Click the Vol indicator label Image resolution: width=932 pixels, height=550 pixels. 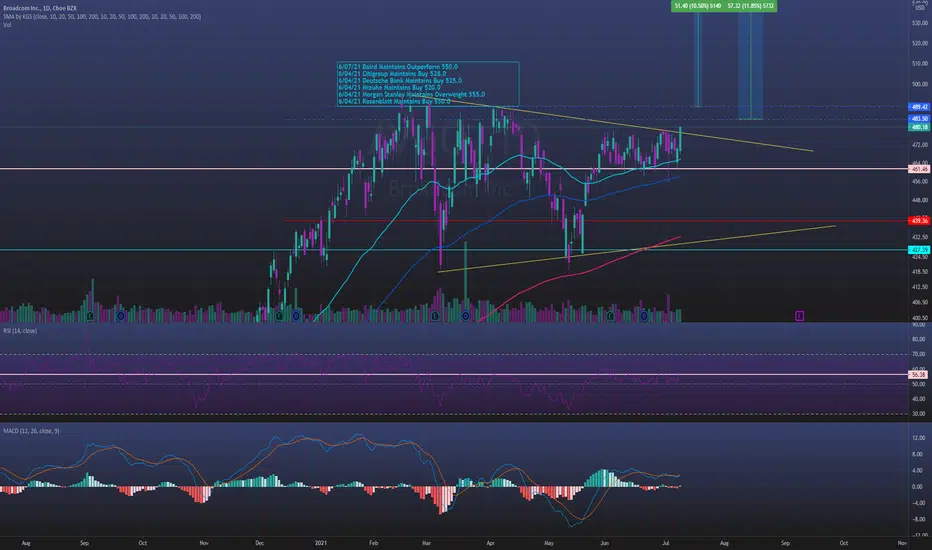7,25
